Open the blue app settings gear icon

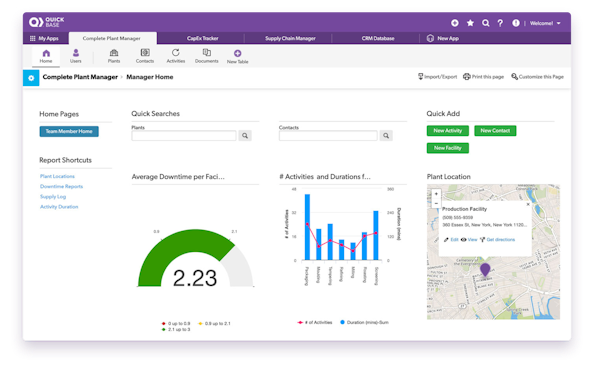31,78
